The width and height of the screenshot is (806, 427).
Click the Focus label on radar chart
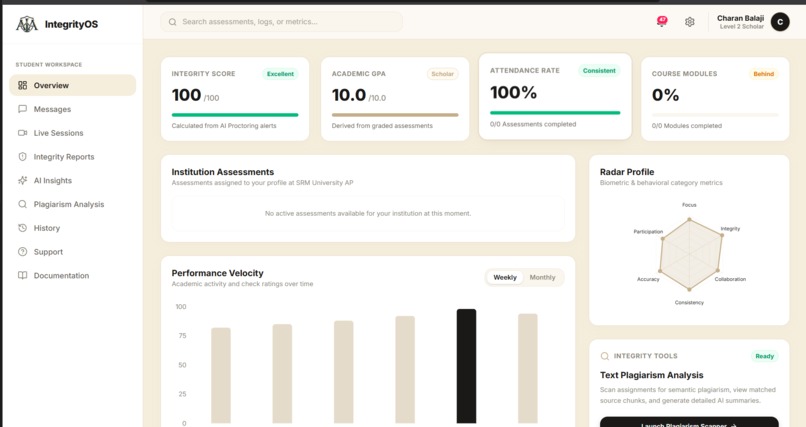(x=689, y=205)
